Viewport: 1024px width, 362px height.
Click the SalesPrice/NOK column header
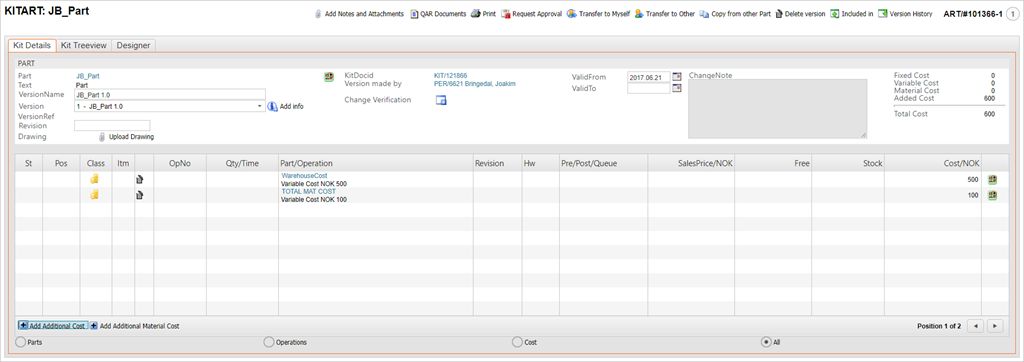tap(691, 163)
